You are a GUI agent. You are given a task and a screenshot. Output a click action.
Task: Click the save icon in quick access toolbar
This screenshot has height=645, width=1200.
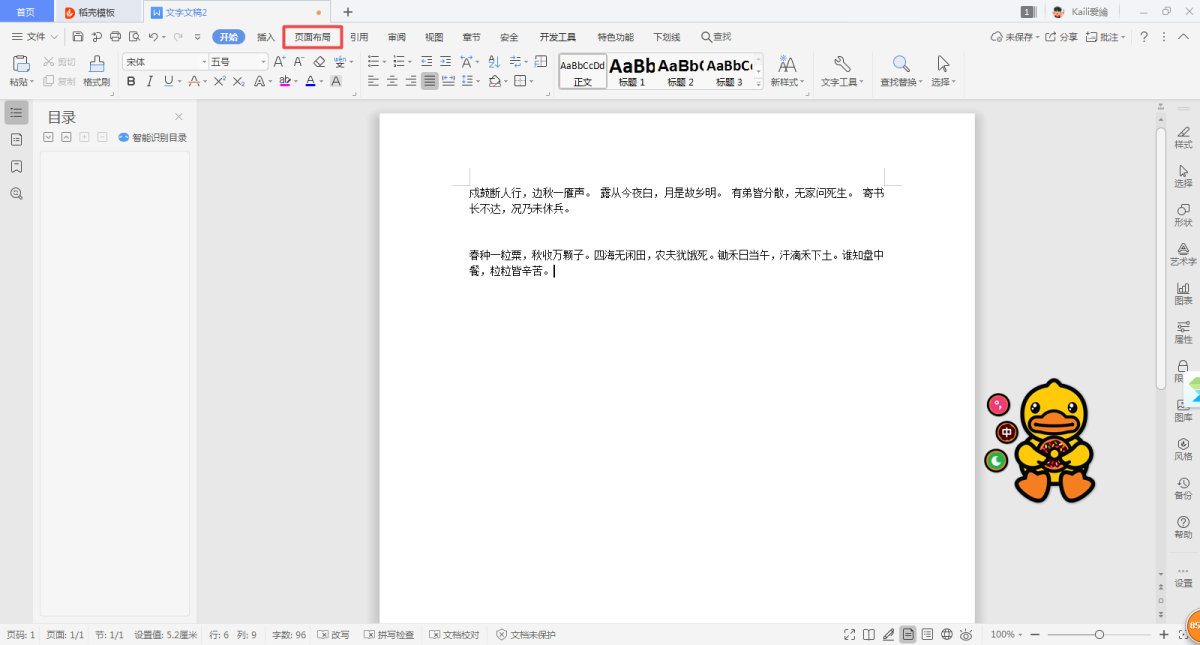(78, 37)
